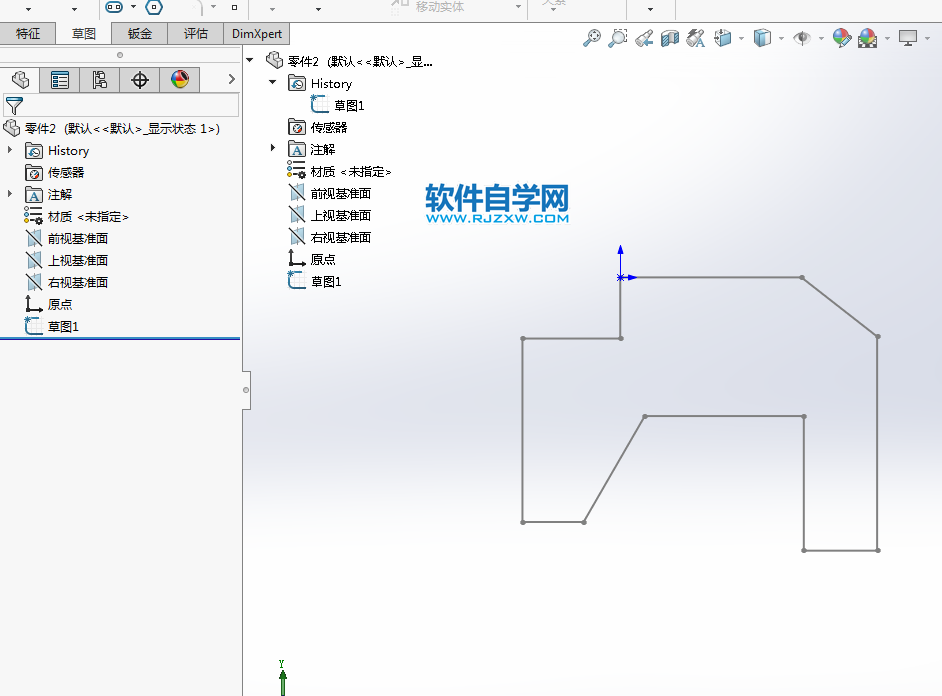
Task: Open the Hide/Show Items dropdown arrow
Action: [x=820, y=37]
